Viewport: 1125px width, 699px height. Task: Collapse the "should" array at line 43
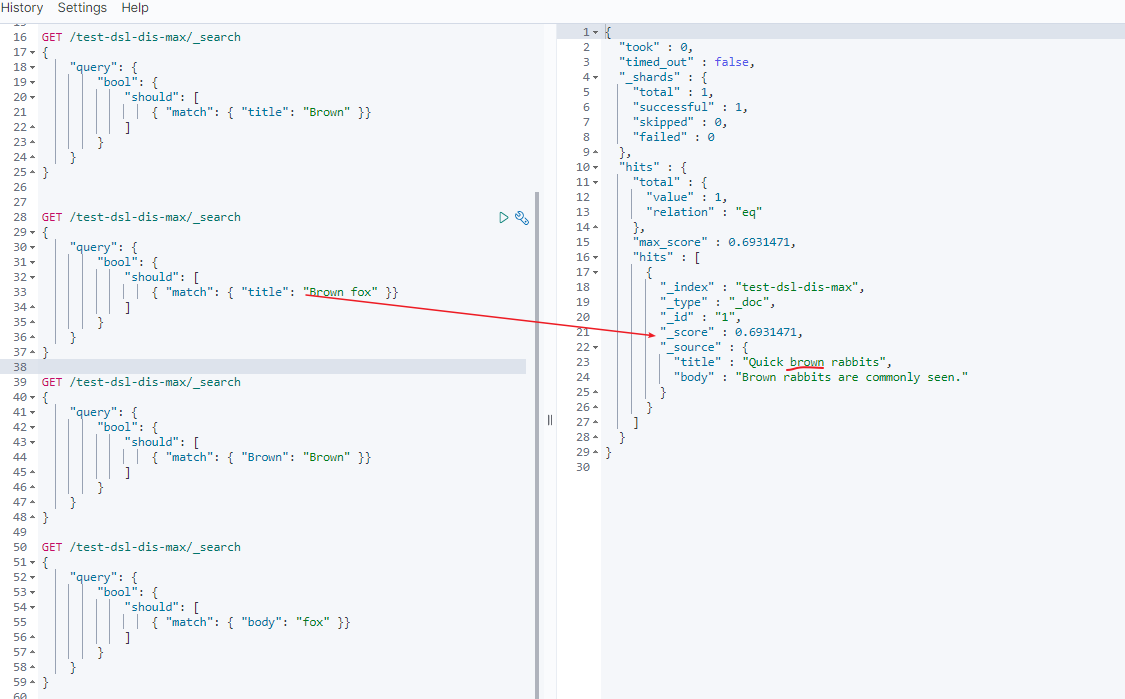coord(32,442)
